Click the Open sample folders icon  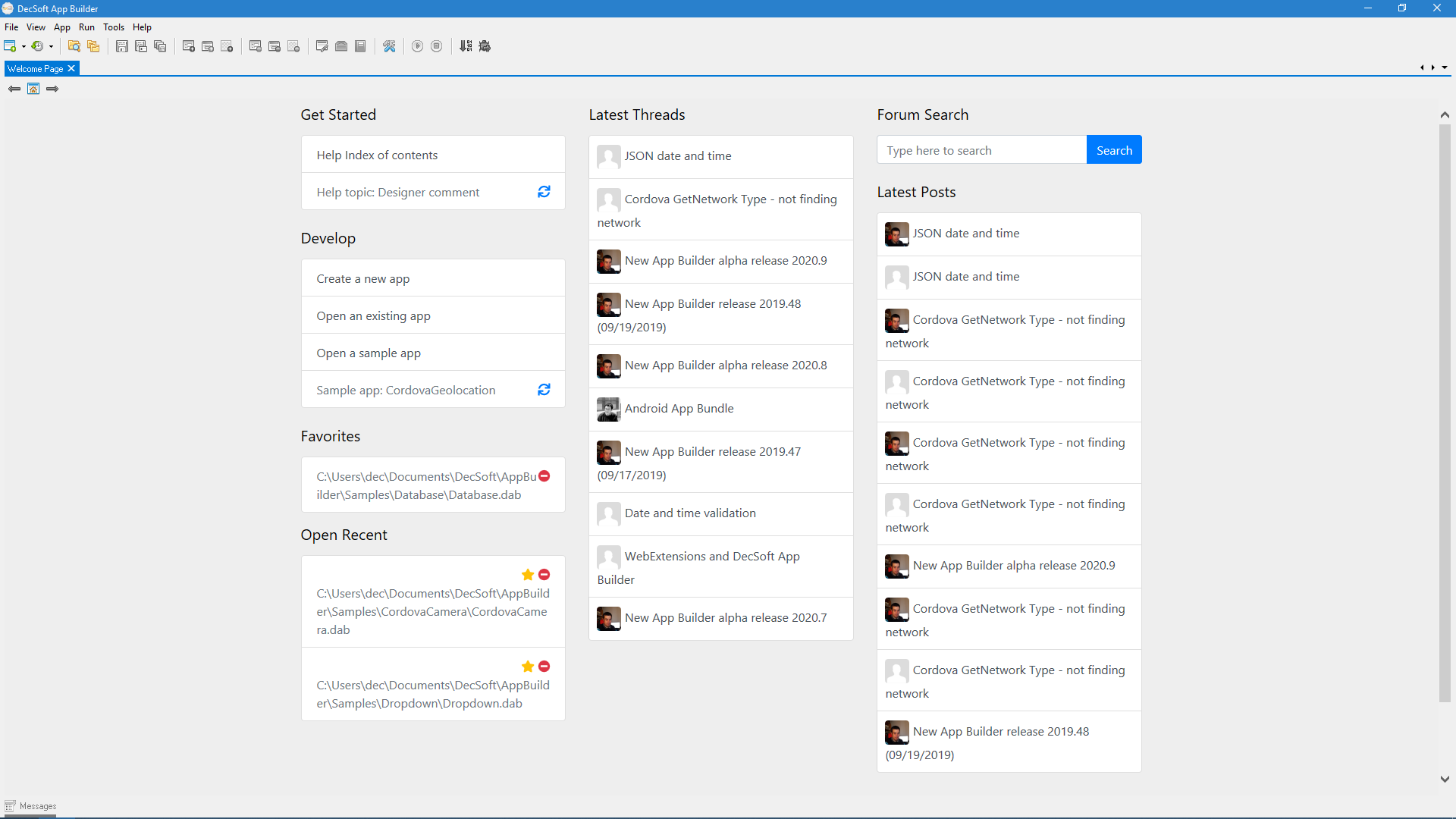(x=93, y=46)
